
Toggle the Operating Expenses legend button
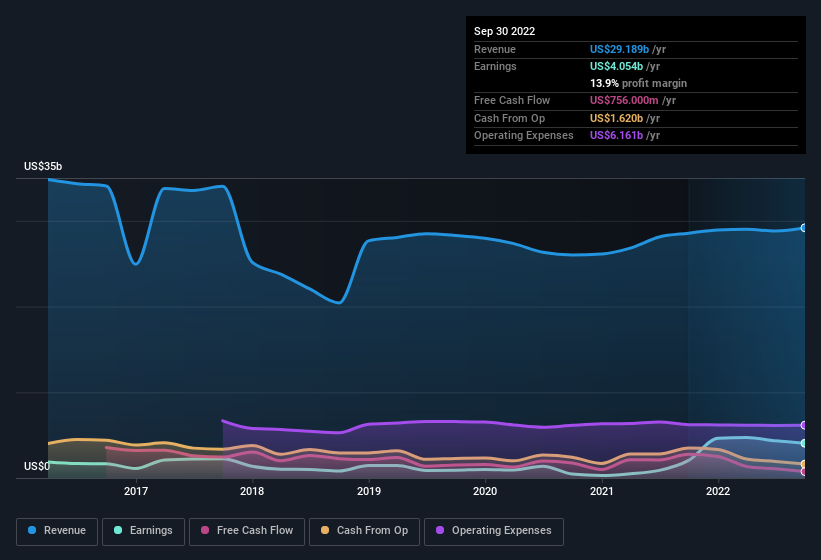pyautogui.click(x=494, y=531)
